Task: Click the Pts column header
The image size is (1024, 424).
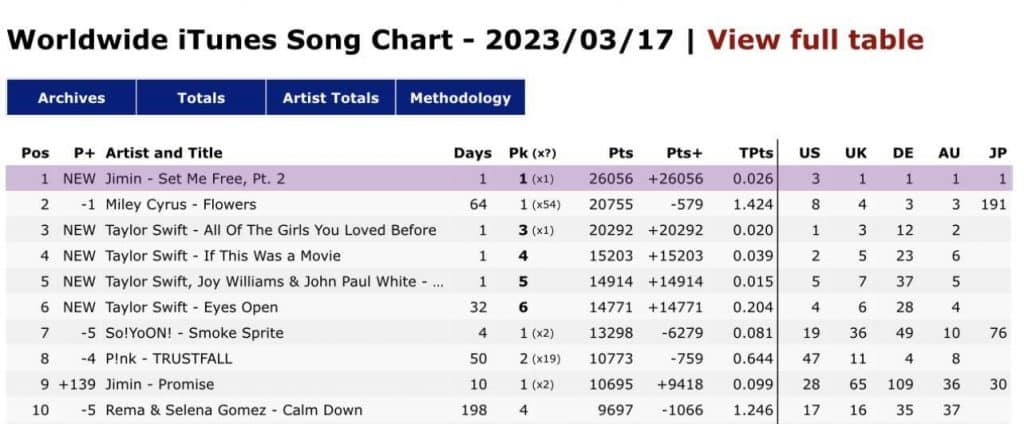Action: (x=620, y=153)
